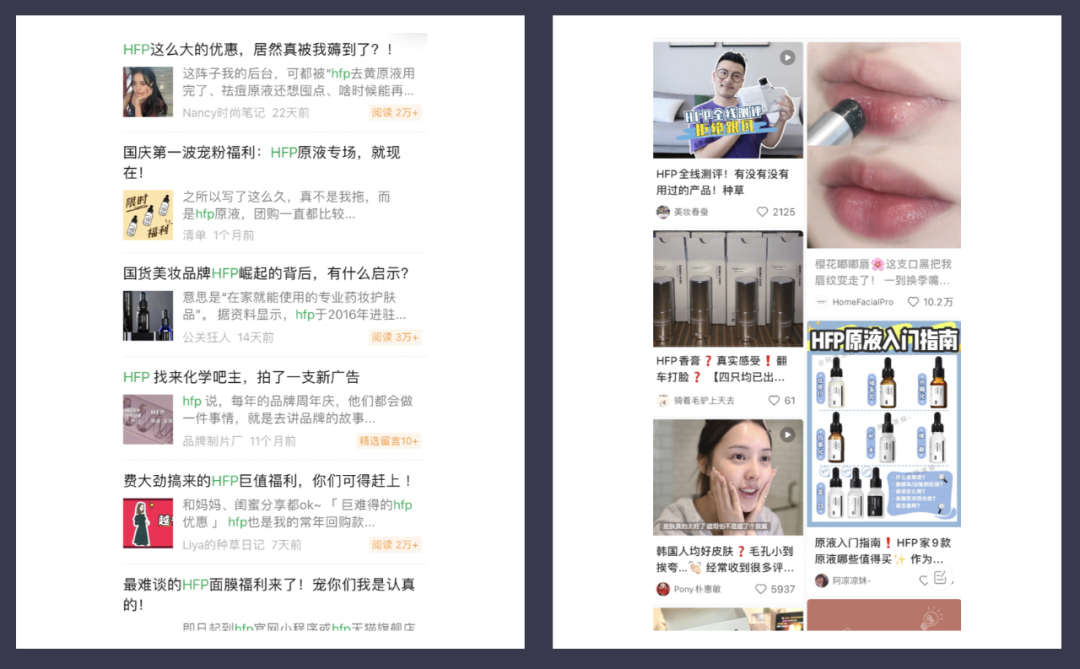Open 国货美妆品牌HFP崛起的背后 article
The height and width of the screenshot is (669, 1080).
pyautogui.click(x=265, y=273)
